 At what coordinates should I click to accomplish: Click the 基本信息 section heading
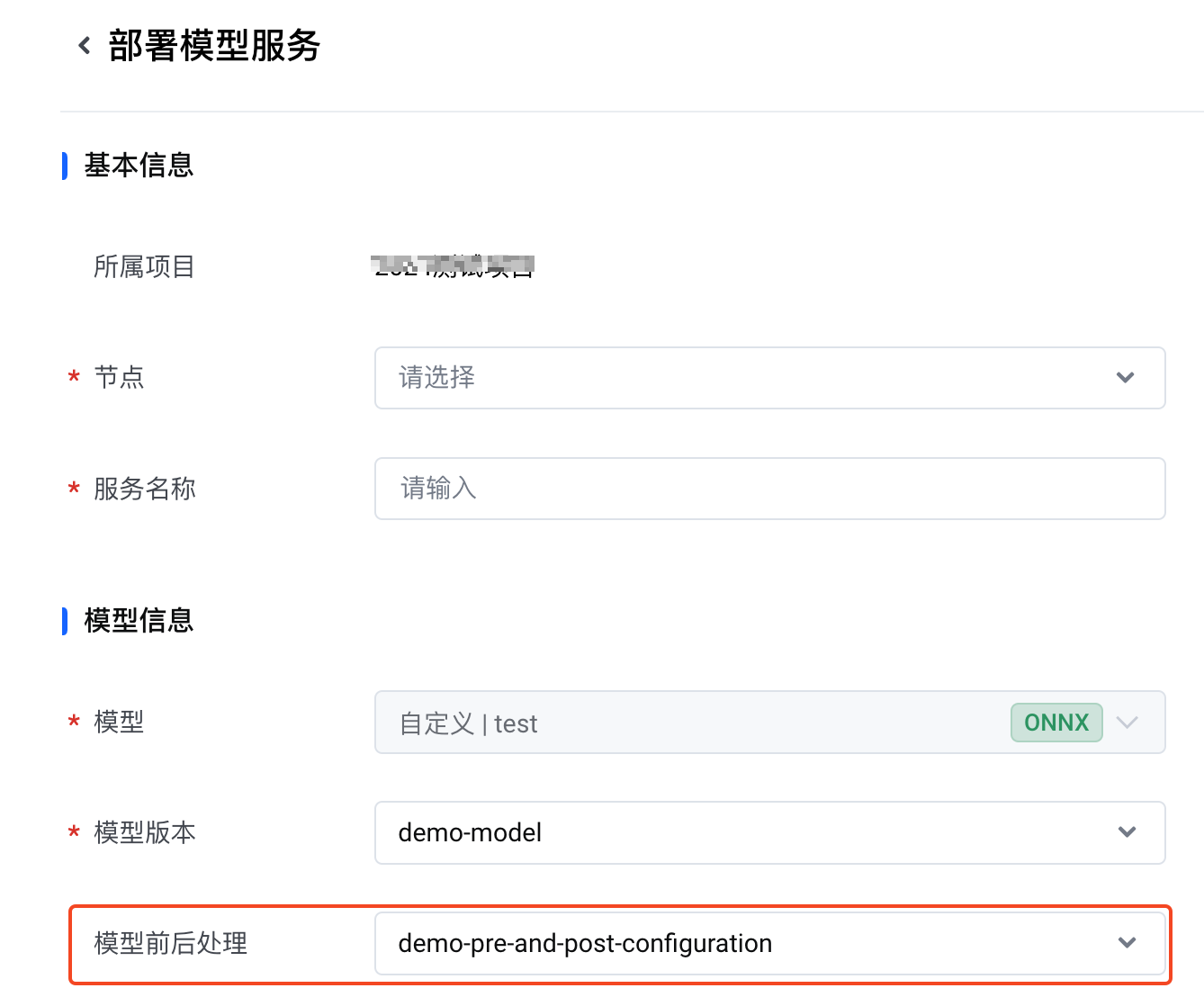pos(139,166)
